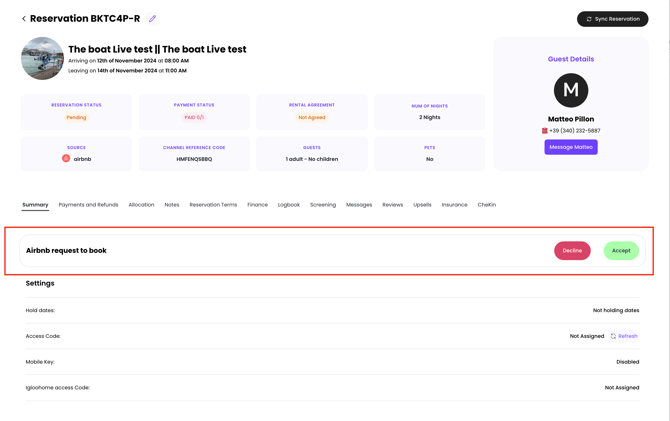
Task: Click the Refresh link for Access Code
Action: coord(628,336)
